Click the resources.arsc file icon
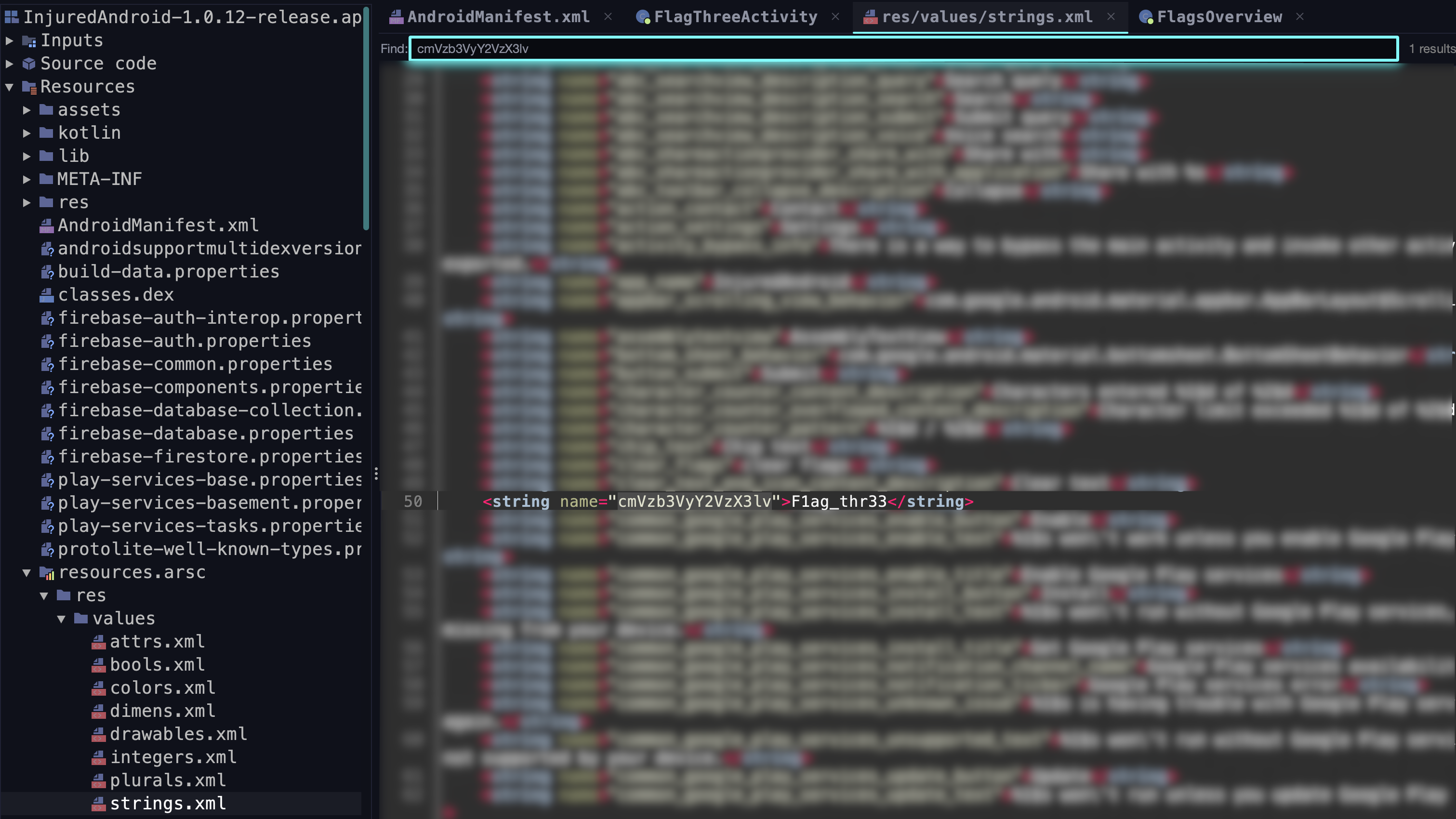The width and height of the screenshot is (1456, 819). (47, 572)
